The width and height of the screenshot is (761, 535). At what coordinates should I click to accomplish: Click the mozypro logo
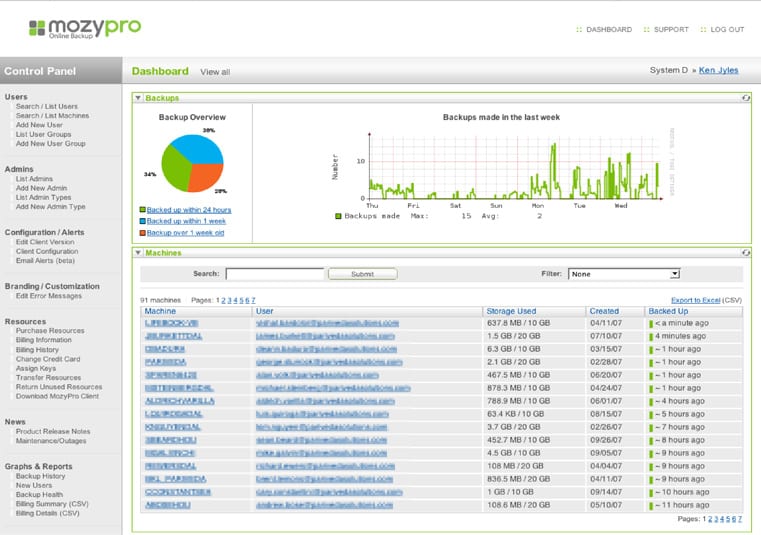tap(85, 28)
